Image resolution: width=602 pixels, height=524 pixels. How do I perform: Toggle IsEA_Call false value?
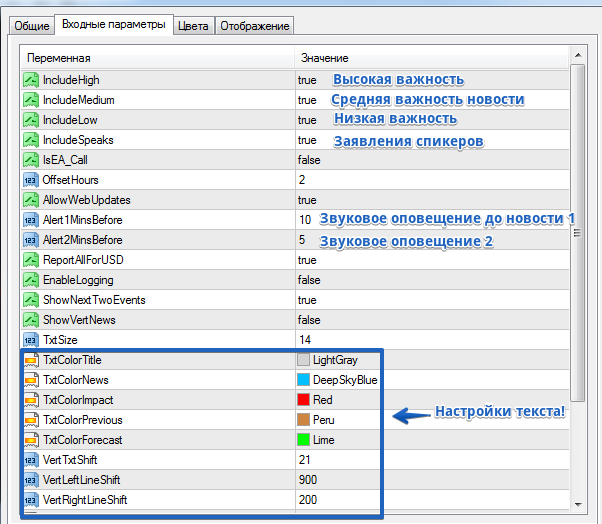309,160
